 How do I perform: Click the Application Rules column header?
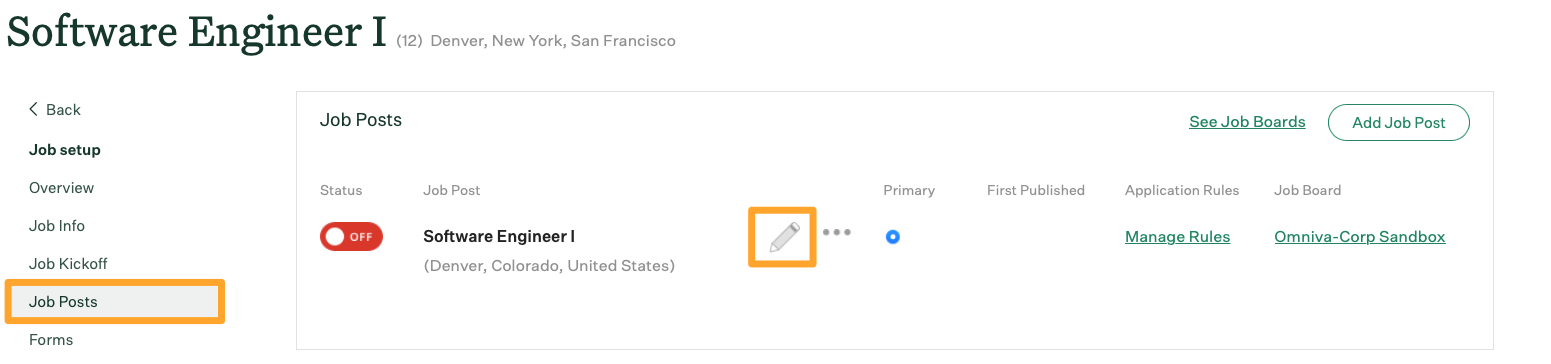pos(1182,190)
